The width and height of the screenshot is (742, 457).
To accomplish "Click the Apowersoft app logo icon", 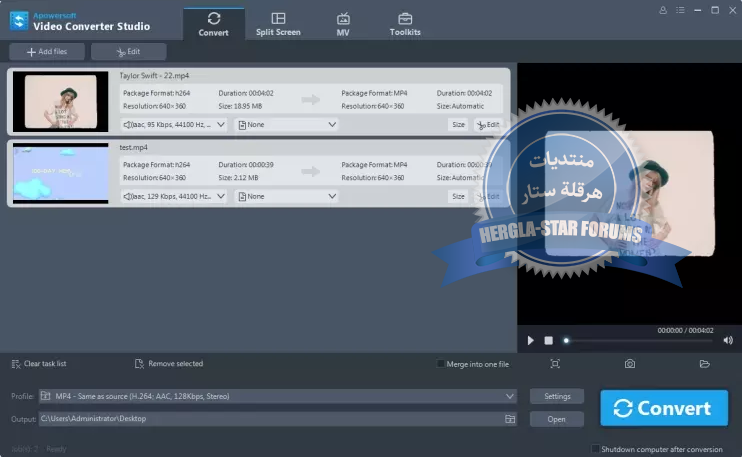I will tap(19, 21).
